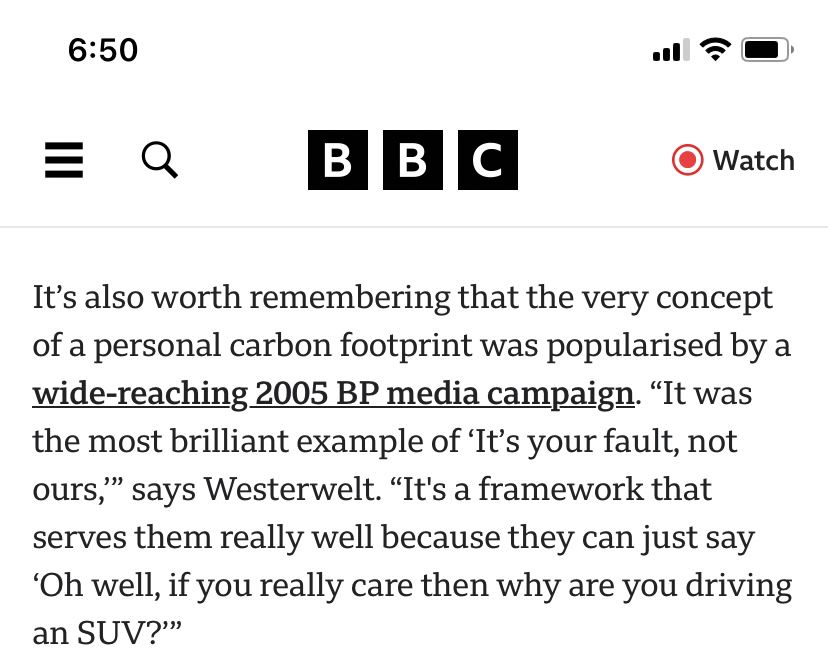Expand the site menu with the three lines
Screen dimensions: 828x663
coord(64,160)
